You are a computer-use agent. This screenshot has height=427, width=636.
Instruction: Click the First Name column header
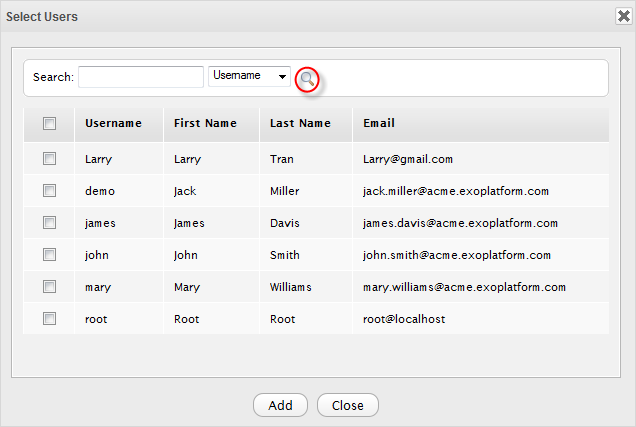(x=205, y=124)
